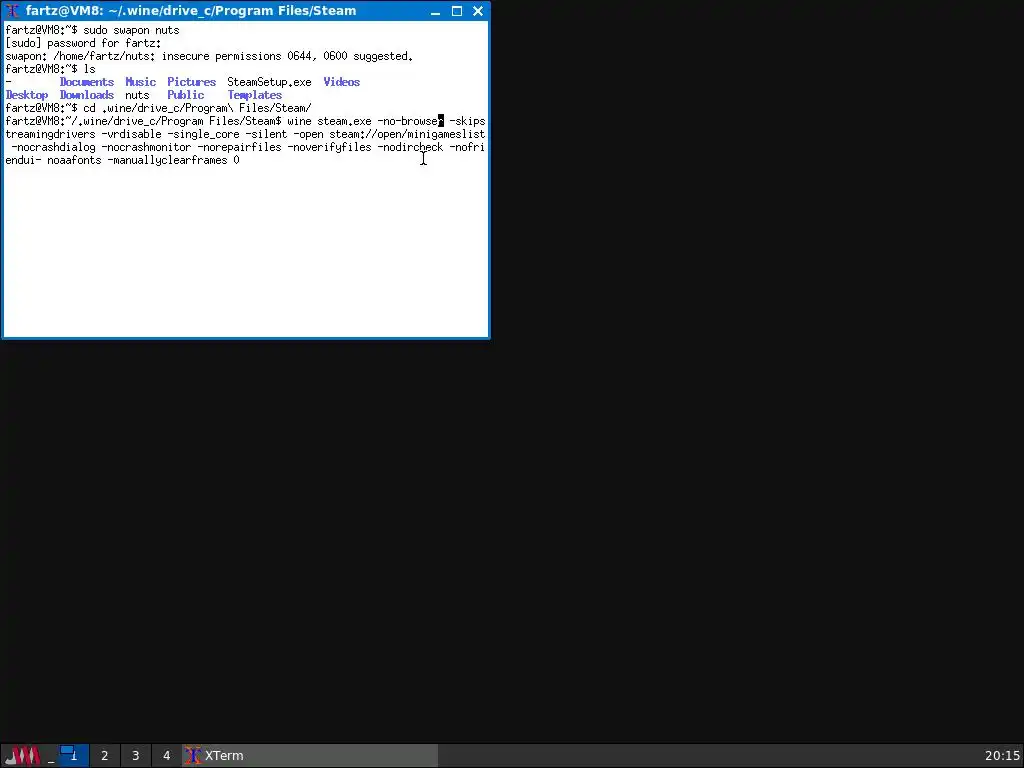The width and height of the screenshot is (1024, 768).
Task: Click 'steam://open/minigameslist' URL text
Action: pos(407,135)
